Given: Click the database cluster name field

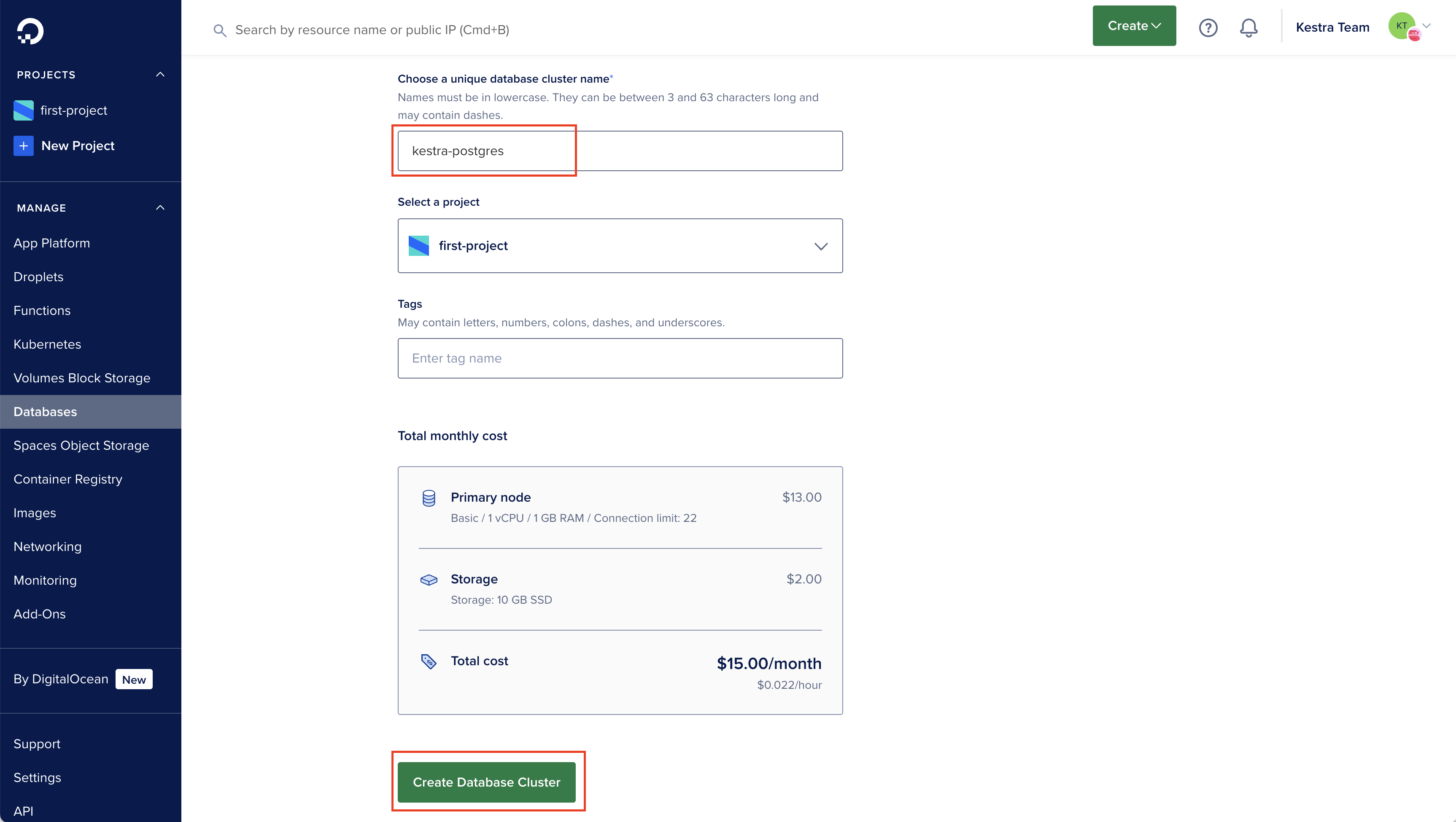Looking at the screenshot, I should (620, 151).
